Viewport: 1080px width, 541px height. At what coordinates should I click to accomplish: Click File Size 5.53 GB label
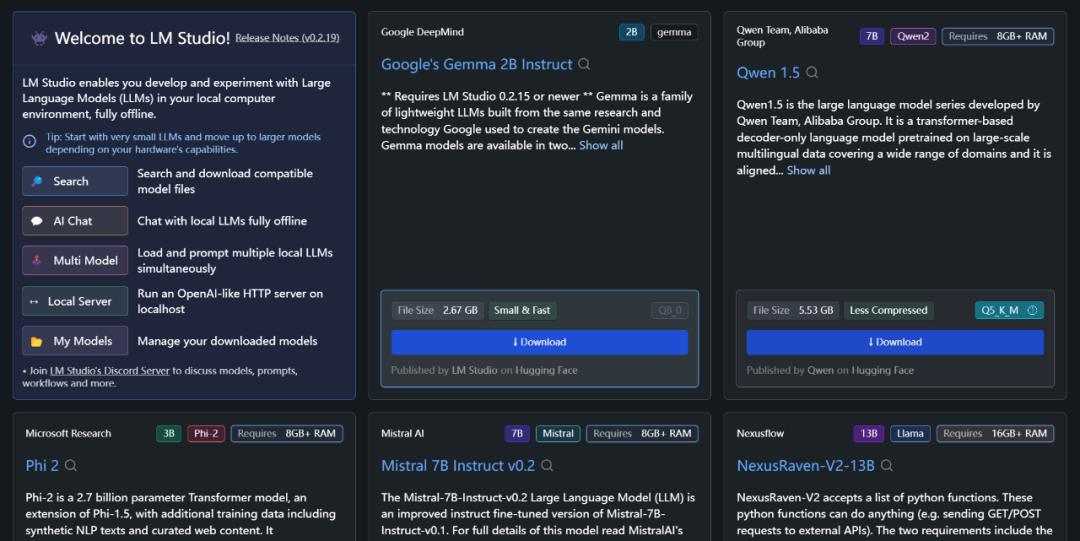click(793, 310)
